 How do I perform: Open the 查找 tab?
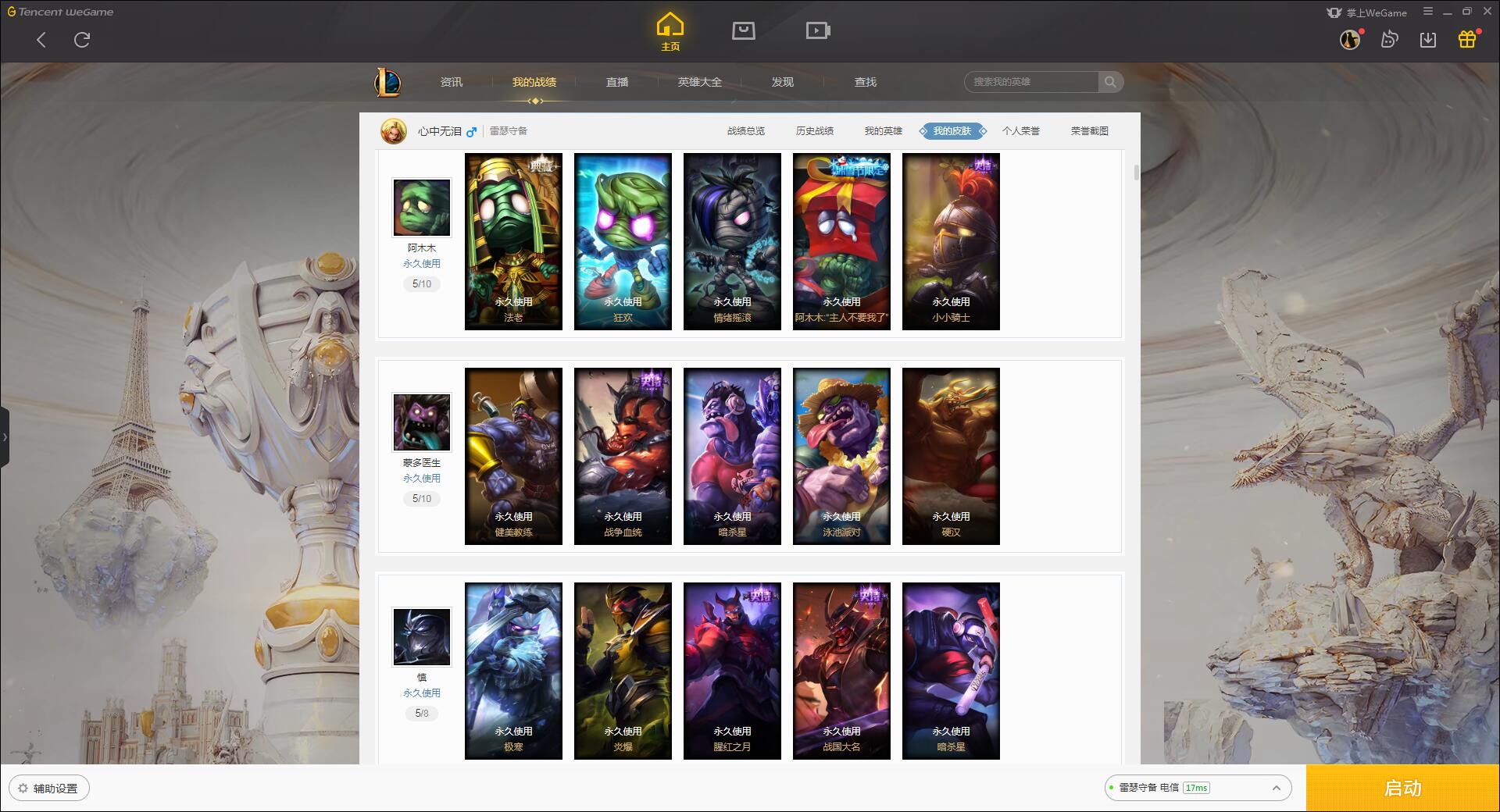click(866, 82)
